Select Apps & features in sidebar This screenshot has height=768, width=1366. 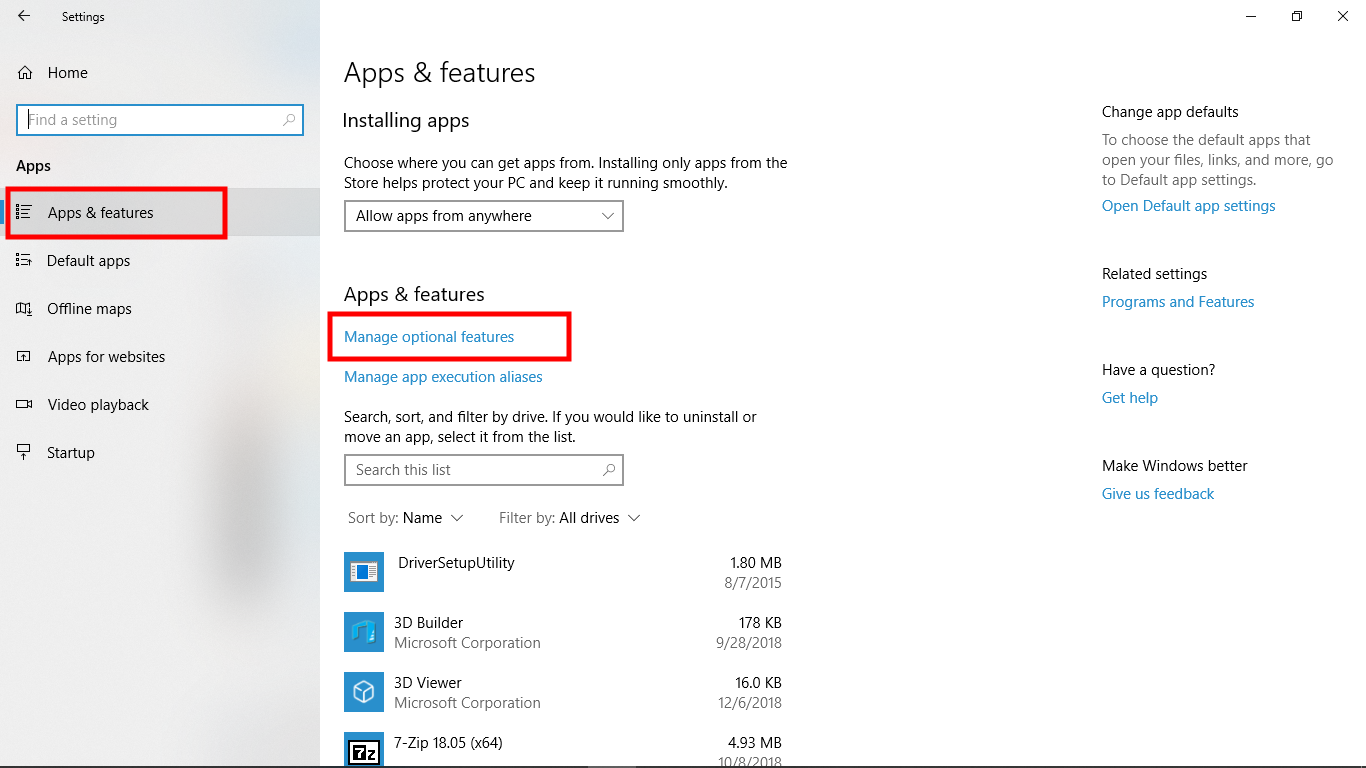(160, 212)
